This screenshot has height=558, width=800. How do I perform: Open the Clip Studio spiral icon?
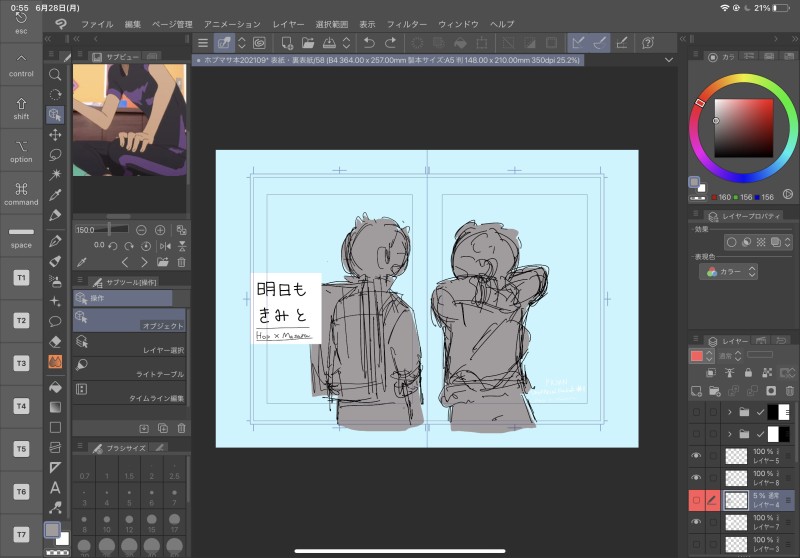259,43
